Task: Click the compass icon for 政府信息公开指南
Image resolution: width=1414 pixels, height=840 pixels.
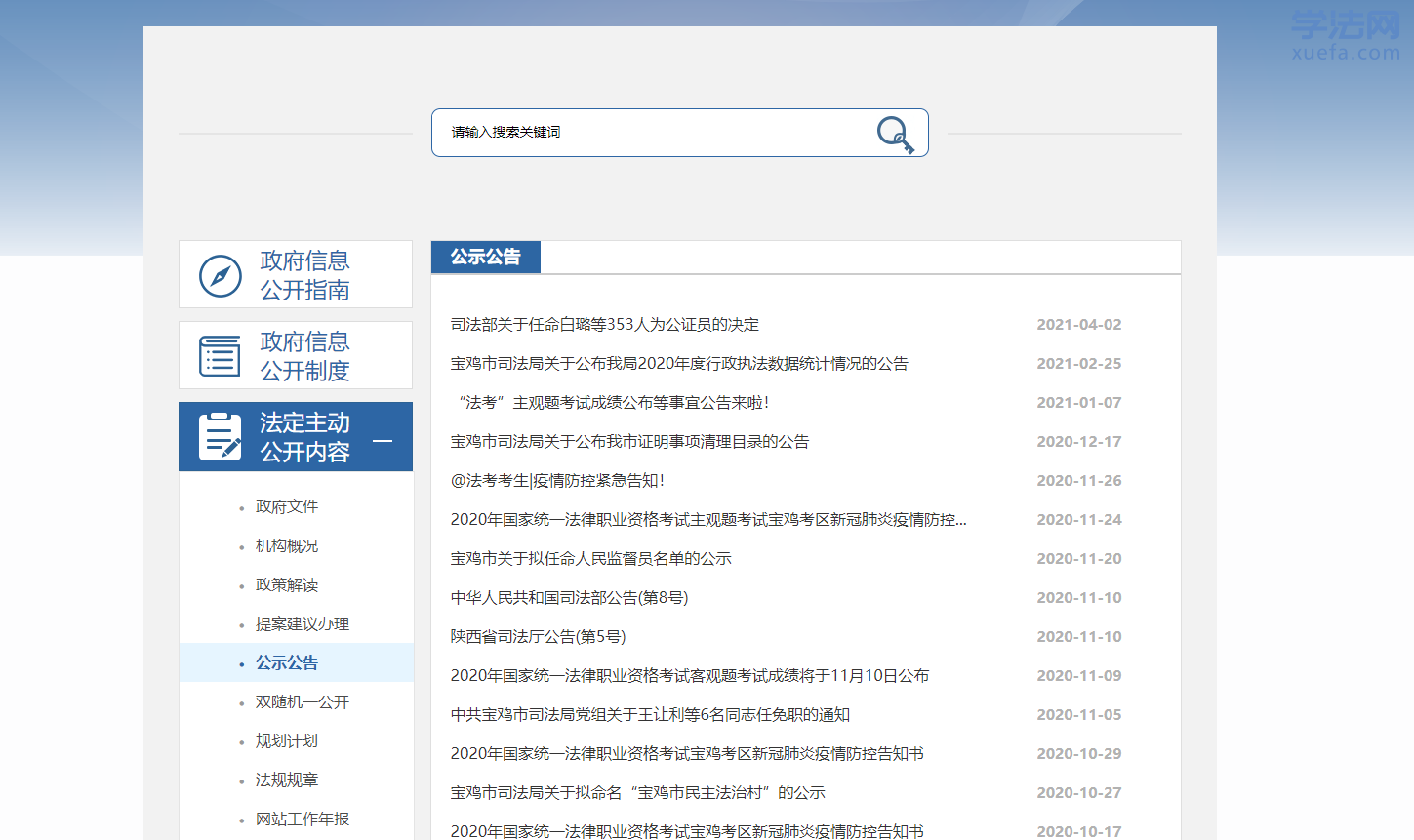Action: pos(221,276)
